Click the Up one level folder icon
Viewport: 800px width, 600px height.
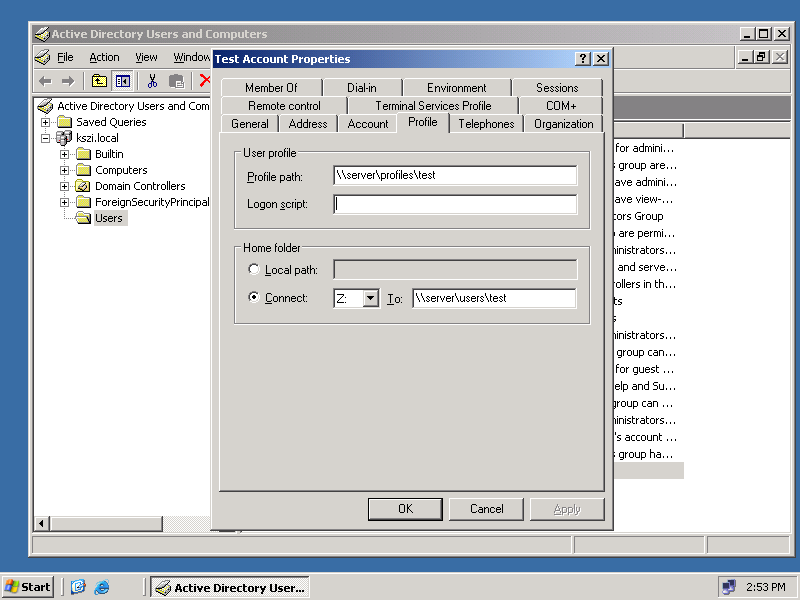point(99,81)
